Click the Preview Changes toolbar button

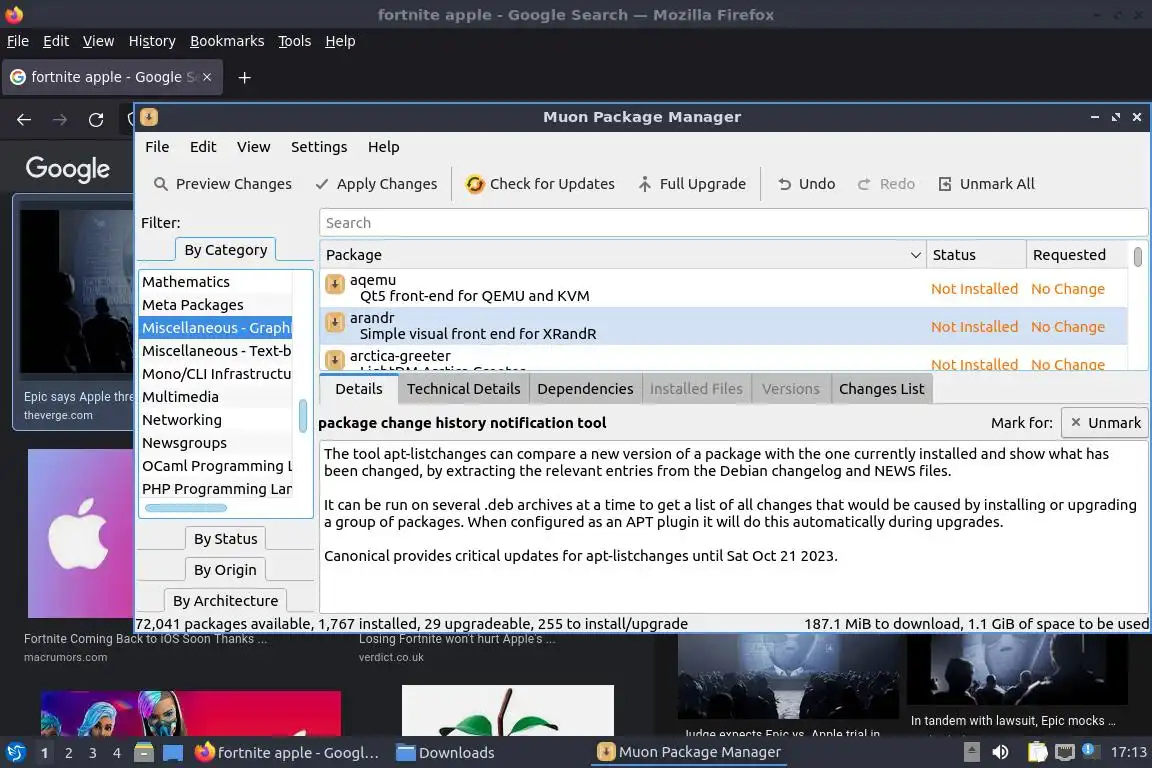pos(223,184)
